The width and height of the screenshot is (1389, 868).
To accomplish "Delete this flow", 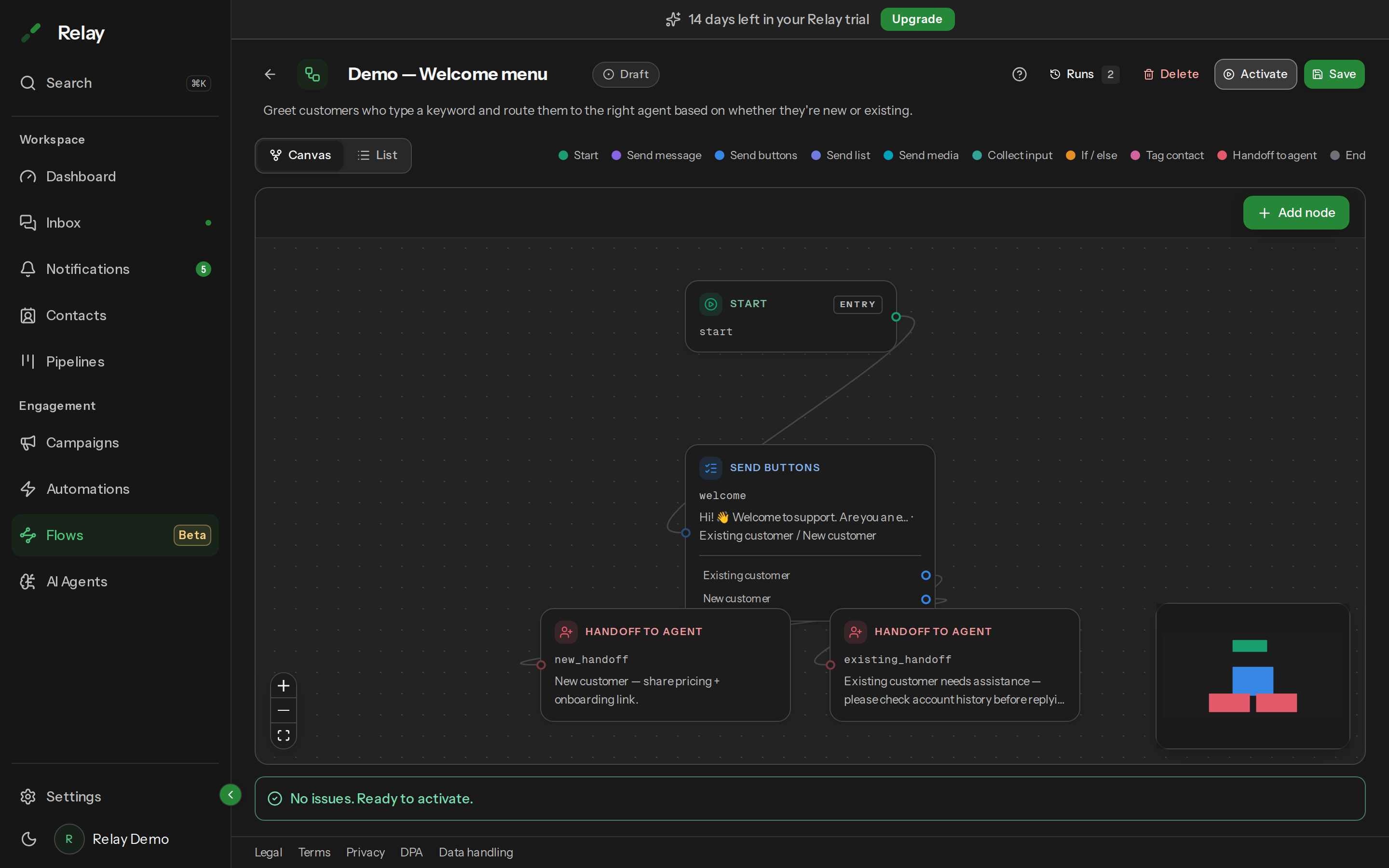I will pos(1171,74).
